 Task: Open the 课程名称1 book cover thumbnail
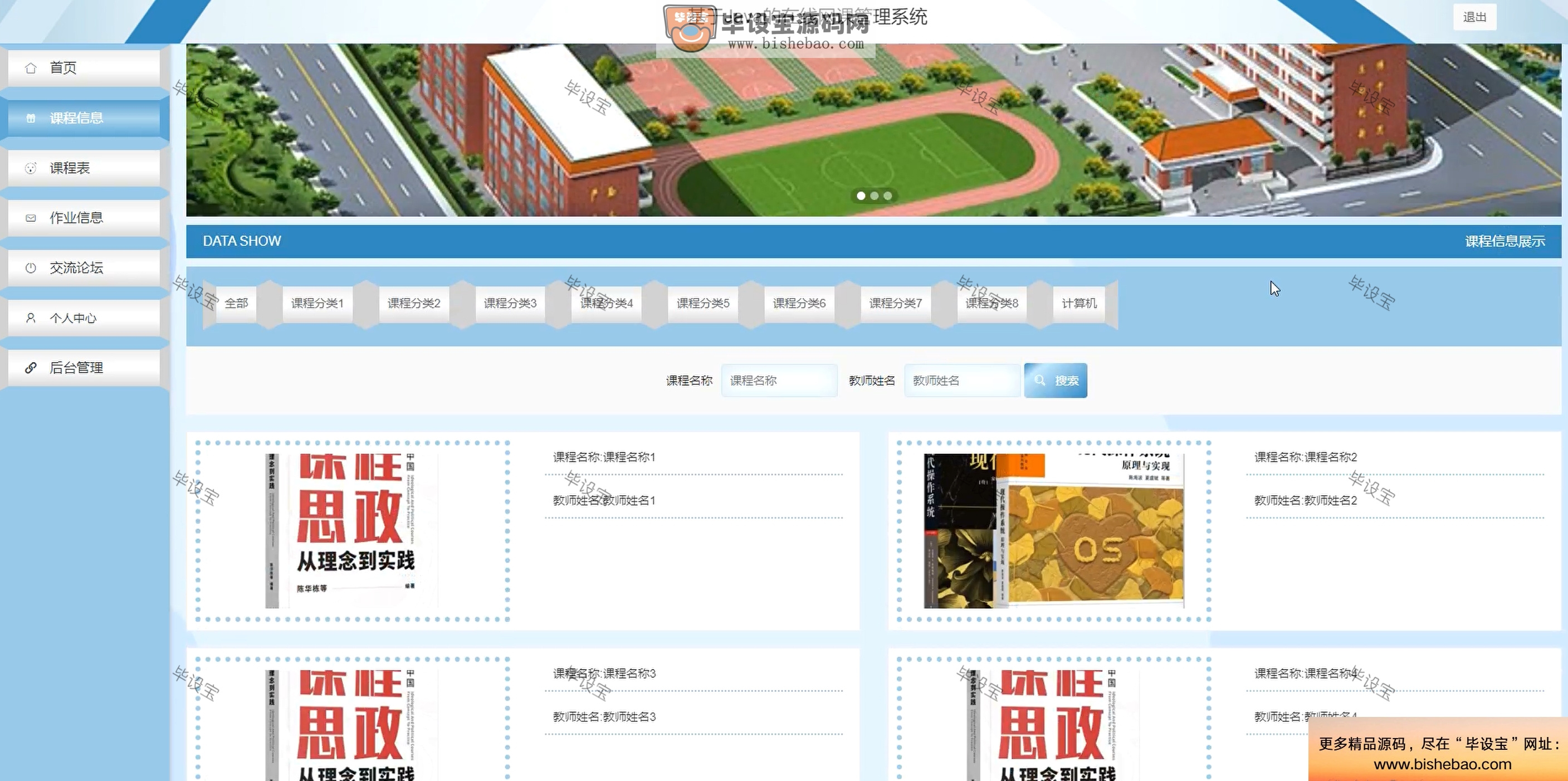click(x=353, y=531)
